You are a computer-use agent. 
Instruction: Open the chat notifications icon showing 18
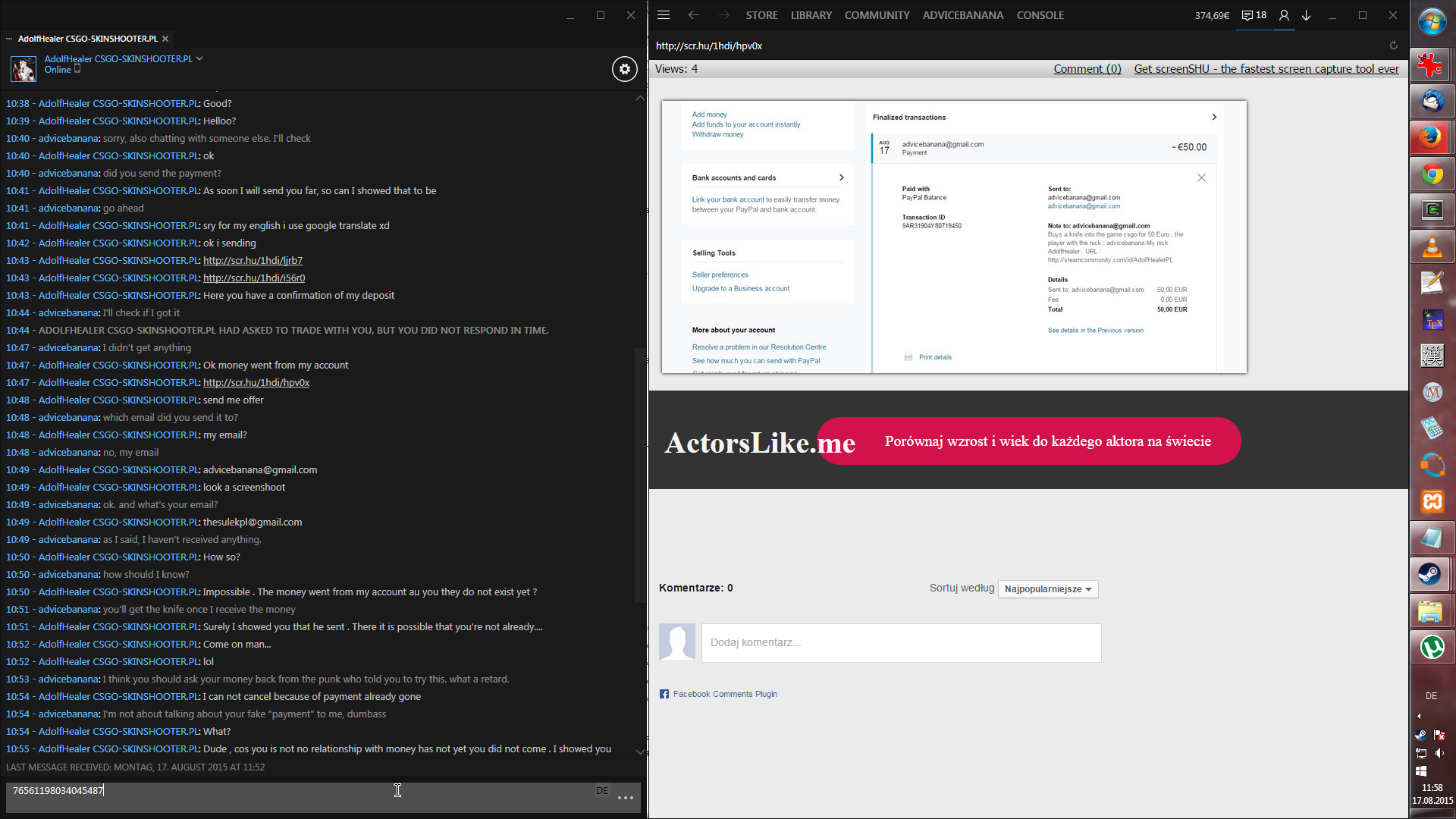coord(1254,15)
